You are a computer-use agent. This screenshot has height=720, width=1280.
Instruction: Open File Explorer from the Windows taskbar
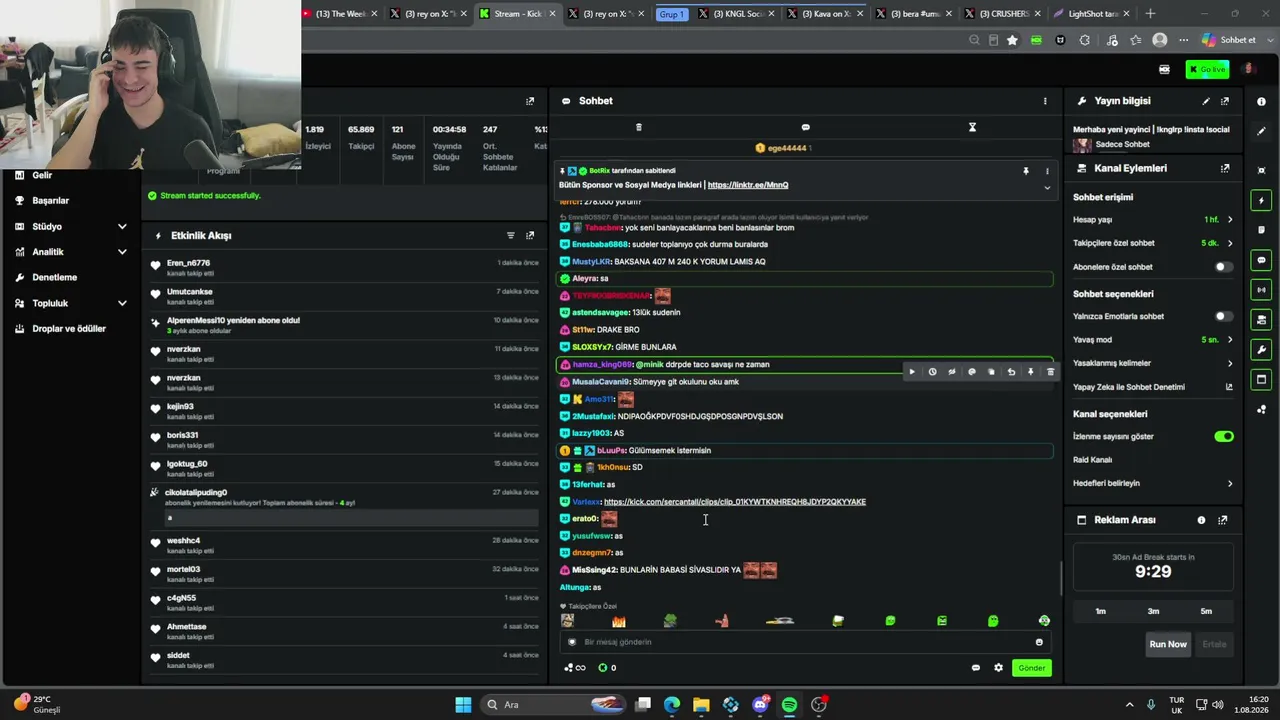point(701,705)
